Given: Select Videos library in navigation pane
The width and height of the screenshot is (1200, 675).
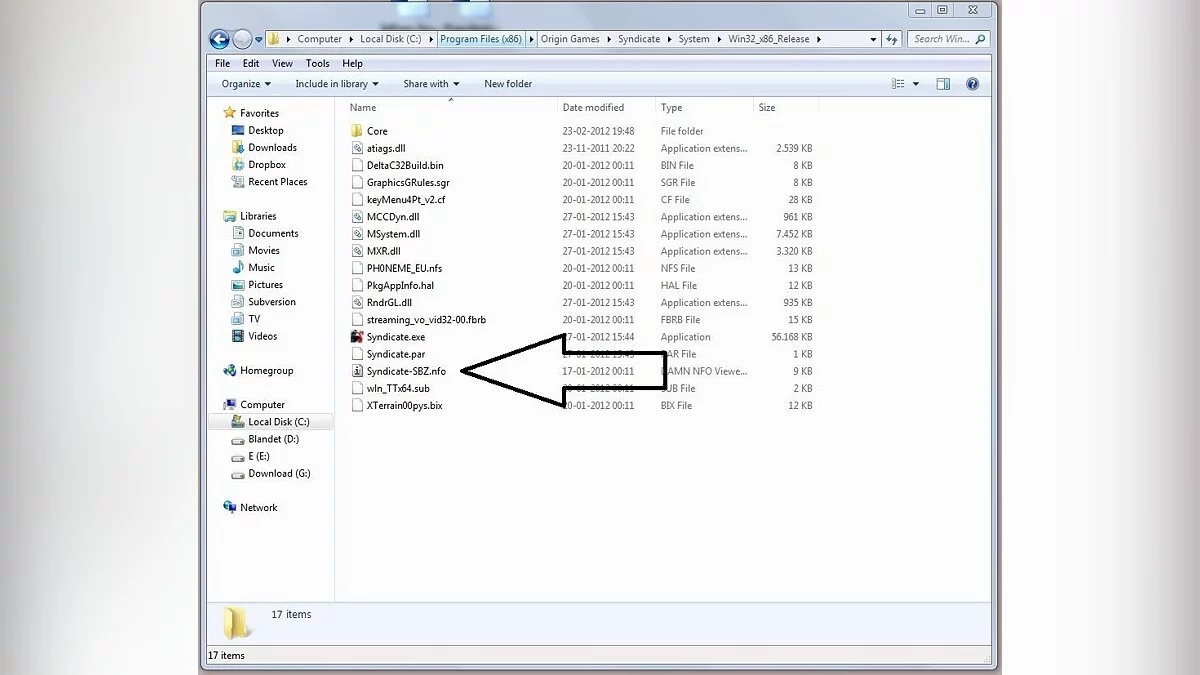Looking at the screenshot, I should [x=263, y=336].
